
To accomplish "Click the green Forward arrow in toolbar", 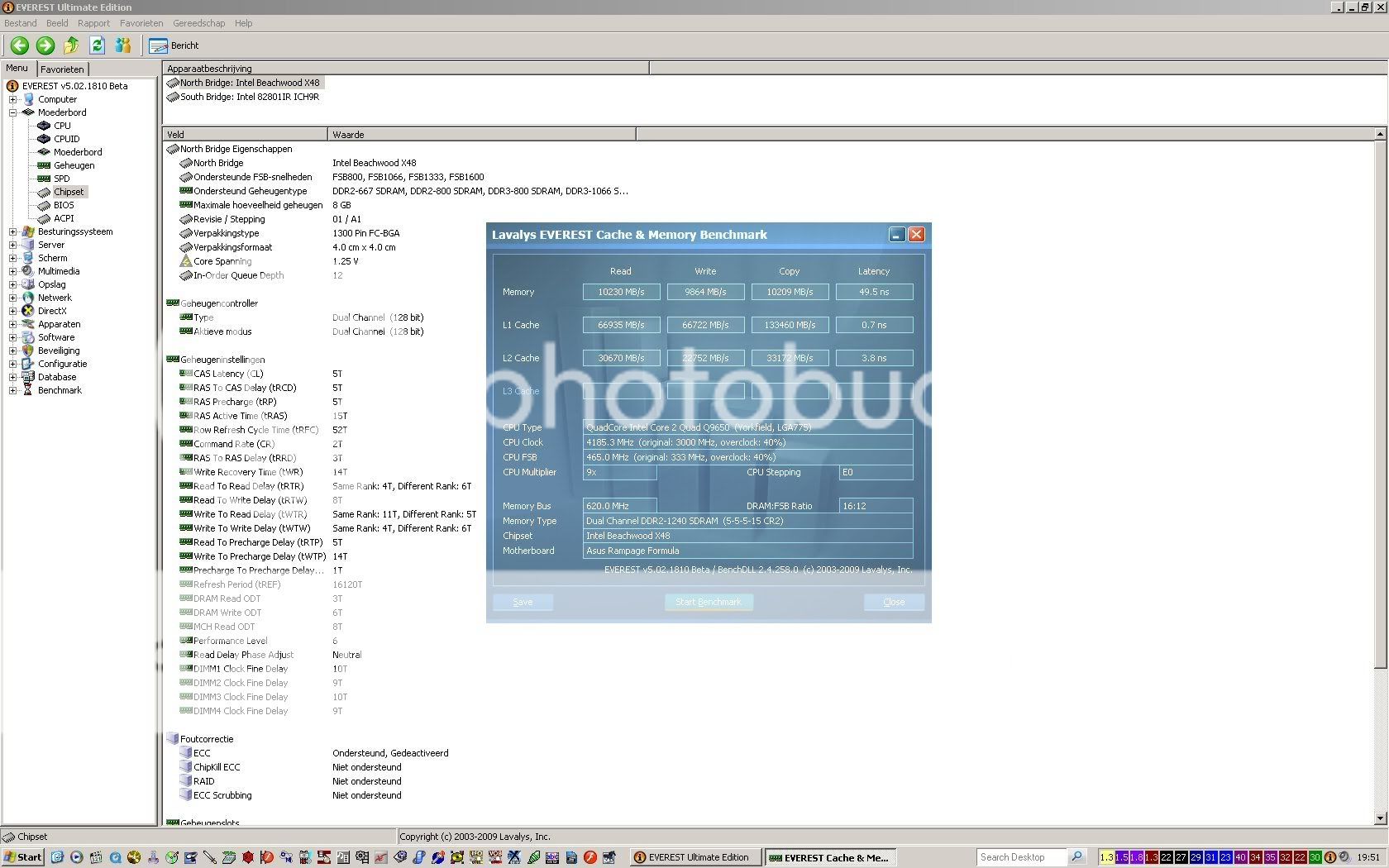I will [x=45, y=45].
